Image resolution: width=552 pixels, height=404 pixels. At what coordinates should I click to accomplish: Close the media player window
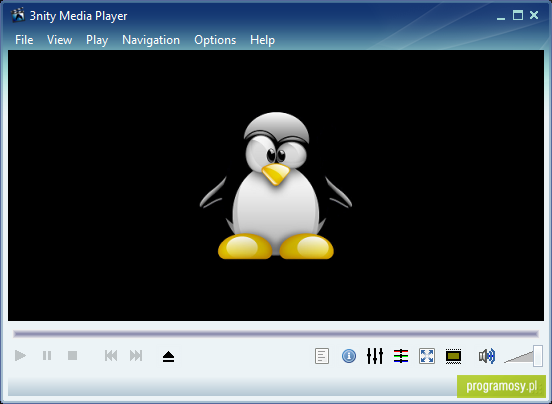(x=534, y=15)
